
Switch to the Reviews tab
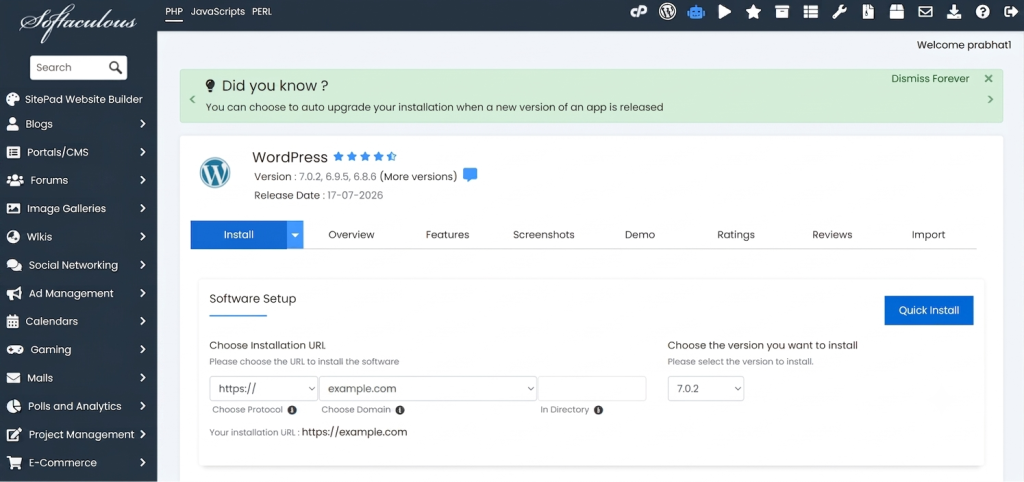[x=832, y=234]
